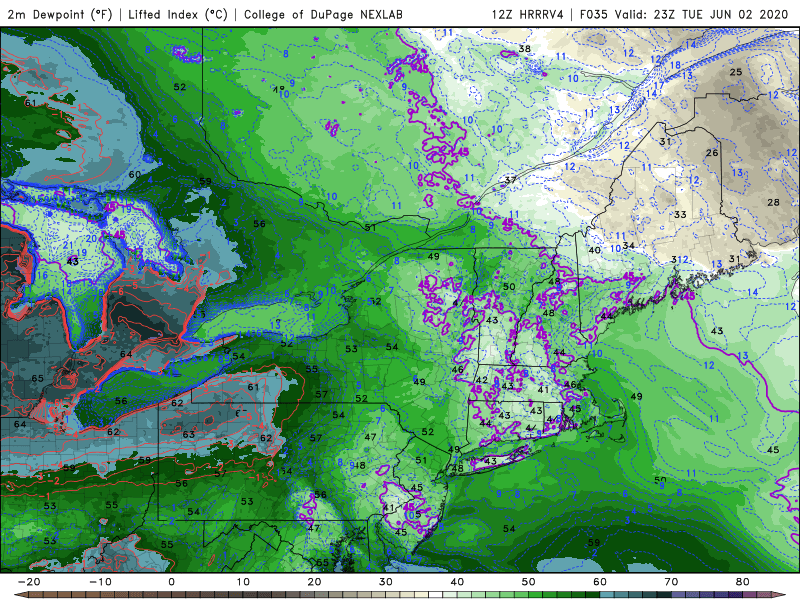Click the -20 label on the color scale

click(x=29, y=582)
